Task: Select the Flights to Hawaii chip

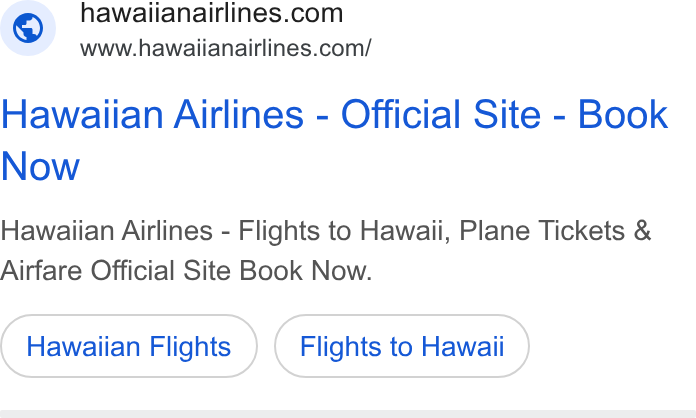Action: click(x=402, y=346)
